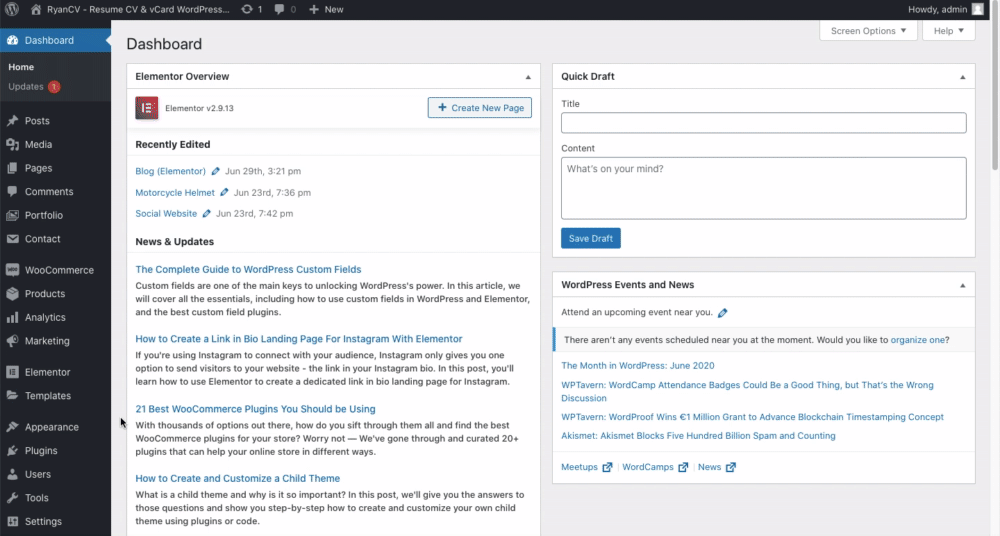The width and height of the screenshot is (1000, 536).
Task: Click the Howdy, admin account menu
Action: pyautogui.click(x=946, y=10)
